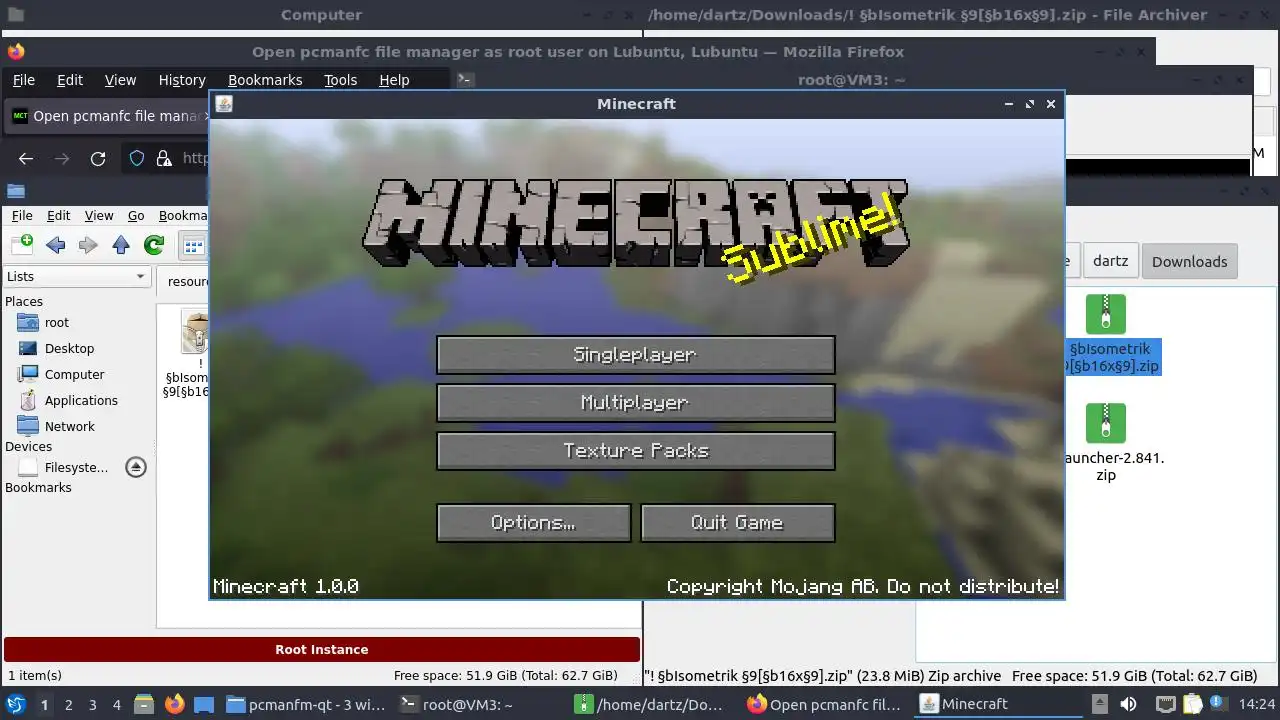Open the Multiplayer menu in Minecraft

(x=635, y=403)
